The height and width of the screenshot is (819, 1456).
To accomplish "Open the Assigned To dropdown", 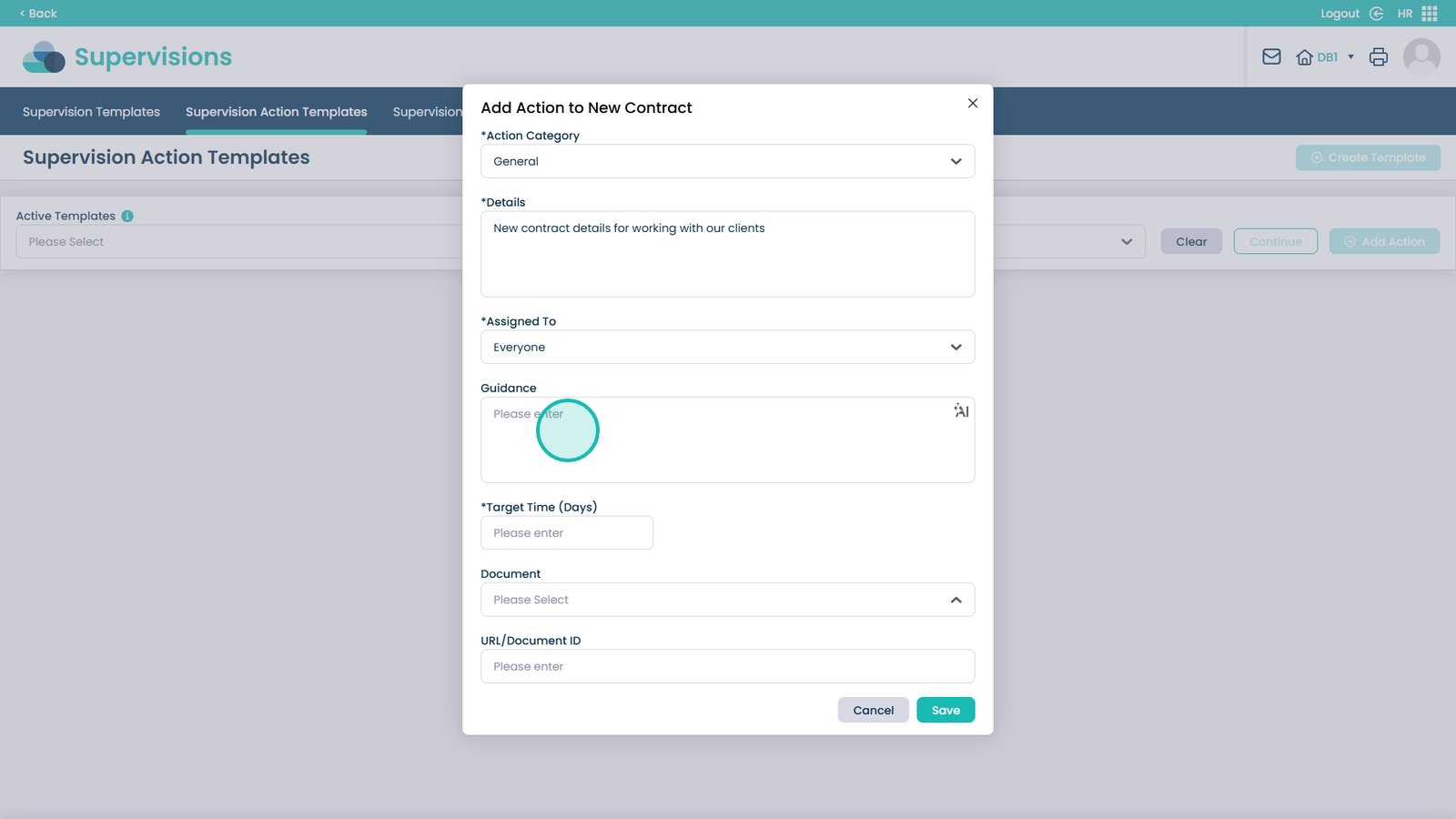I will (x=727, y=347).
